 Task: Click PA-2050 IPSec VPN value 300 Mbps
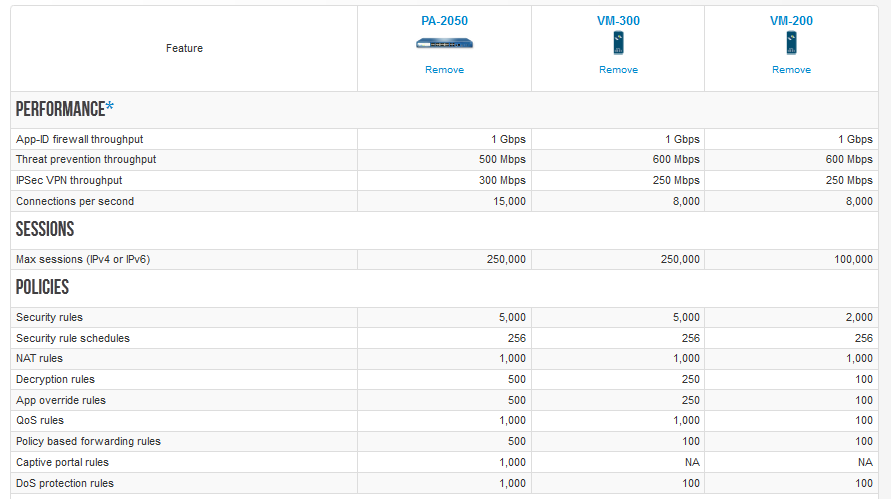502,181
